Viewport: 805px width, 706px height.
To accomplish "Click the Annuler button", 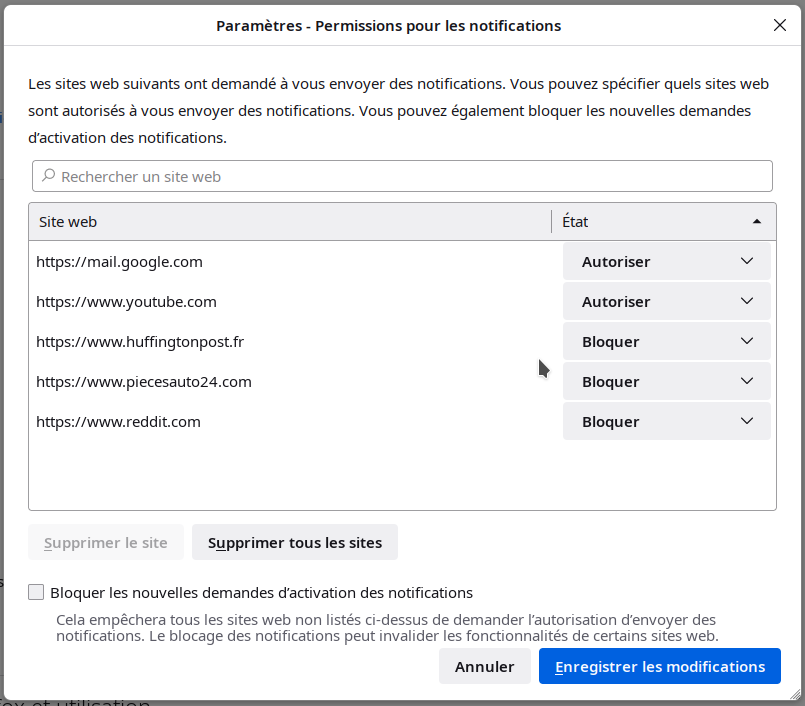I will pyautogui.click(x=484, y=667).
